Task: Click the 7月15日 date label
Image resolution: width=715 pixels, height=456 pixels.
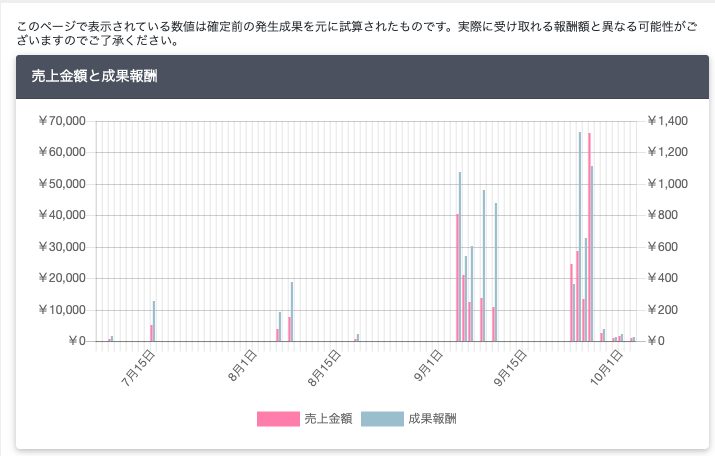Action: pos(139,368)
